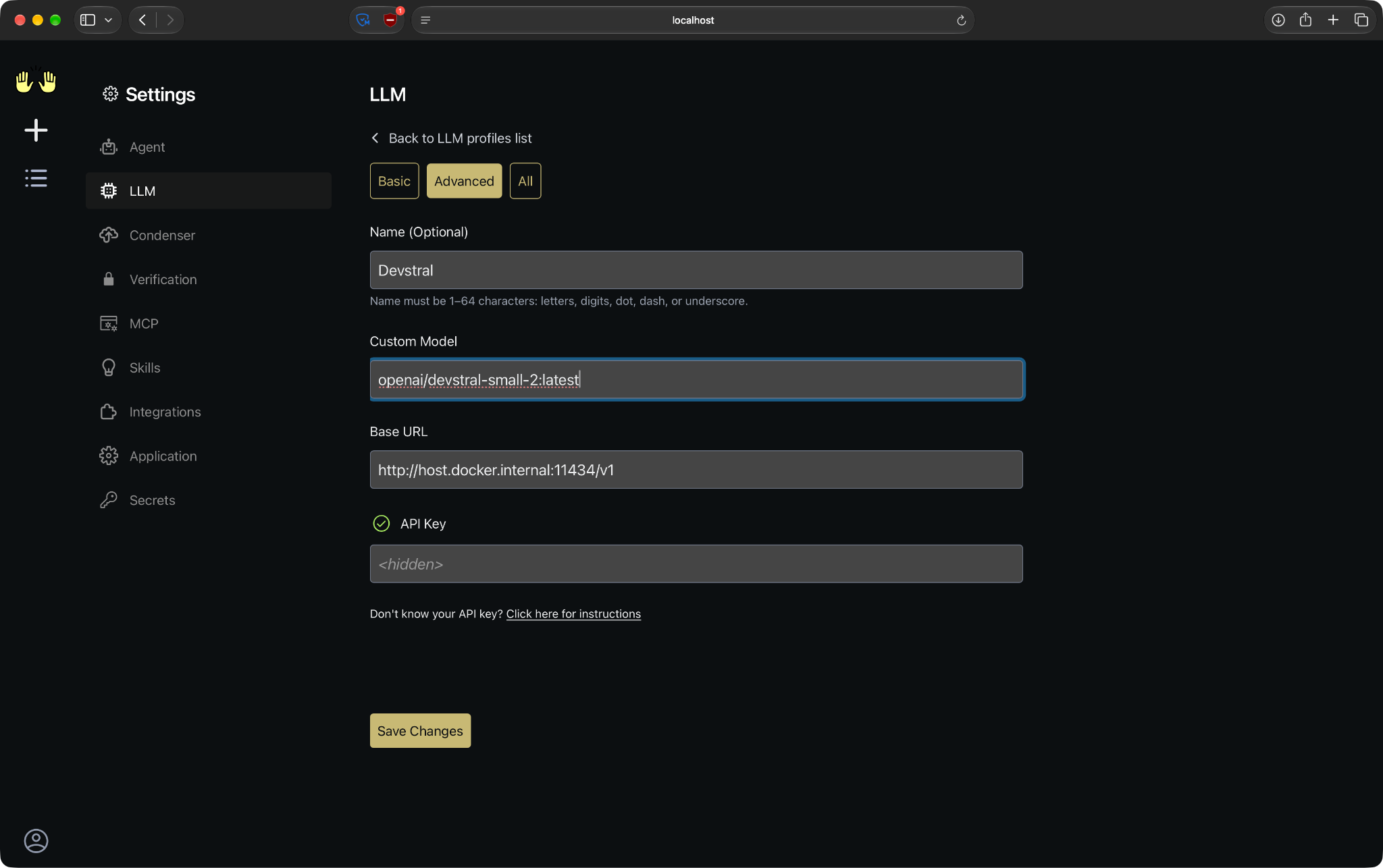1383x868 pixels.
Task: Click the Settings gear icon in heading
Action: coord(111,94)
